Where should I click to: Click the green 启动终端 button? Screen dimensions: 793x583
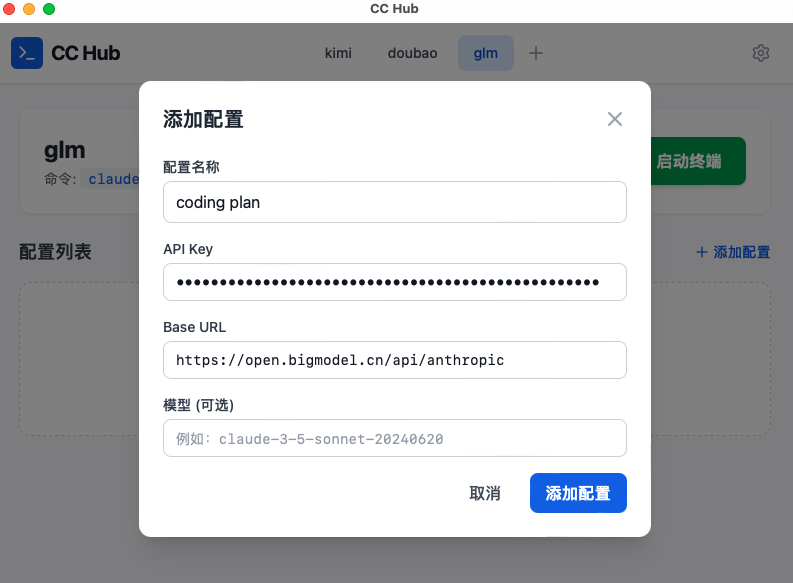700,161
